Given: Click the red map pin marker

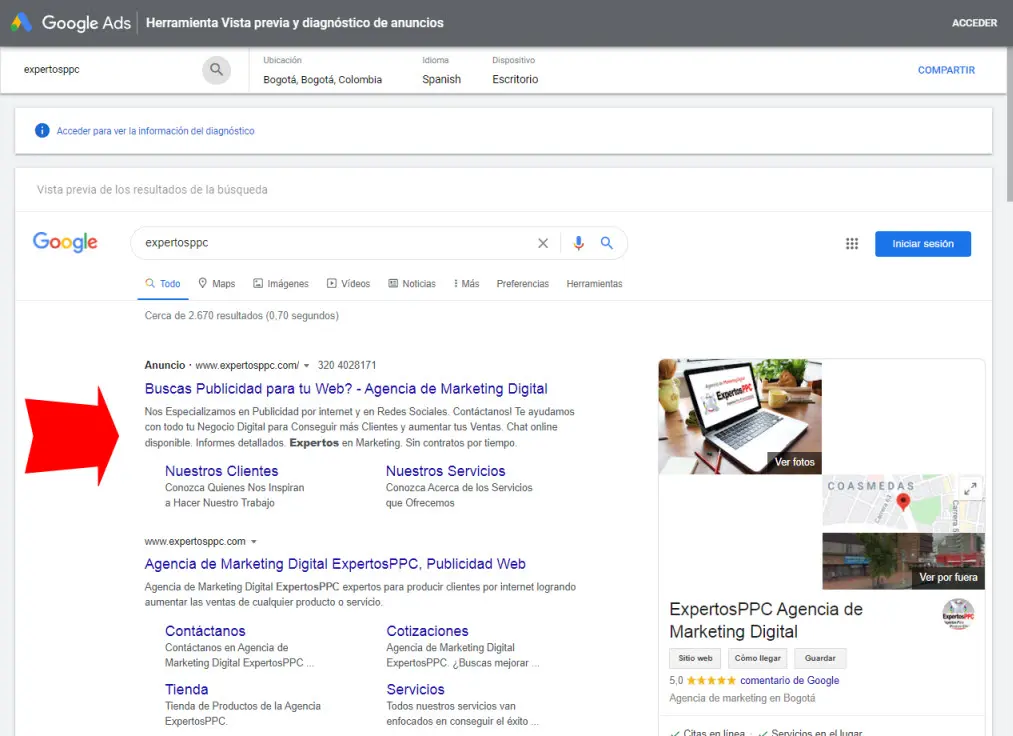Looking at the screenshot, I should (x=903, y=502).
